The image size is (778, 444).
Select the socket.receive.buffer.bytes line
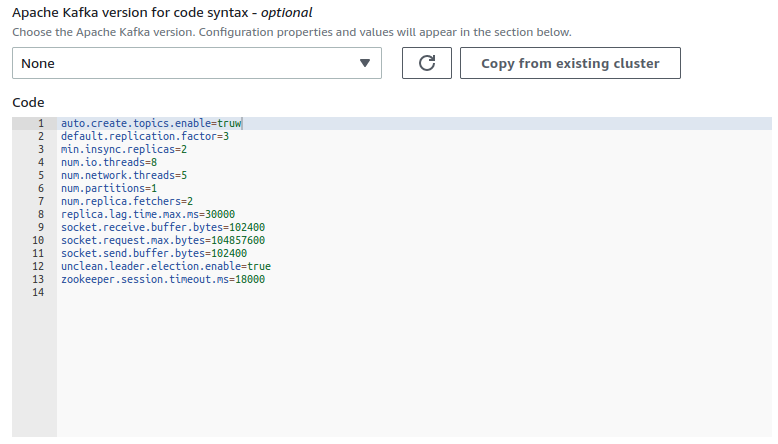pyautogui.click(x=162, y=227)
